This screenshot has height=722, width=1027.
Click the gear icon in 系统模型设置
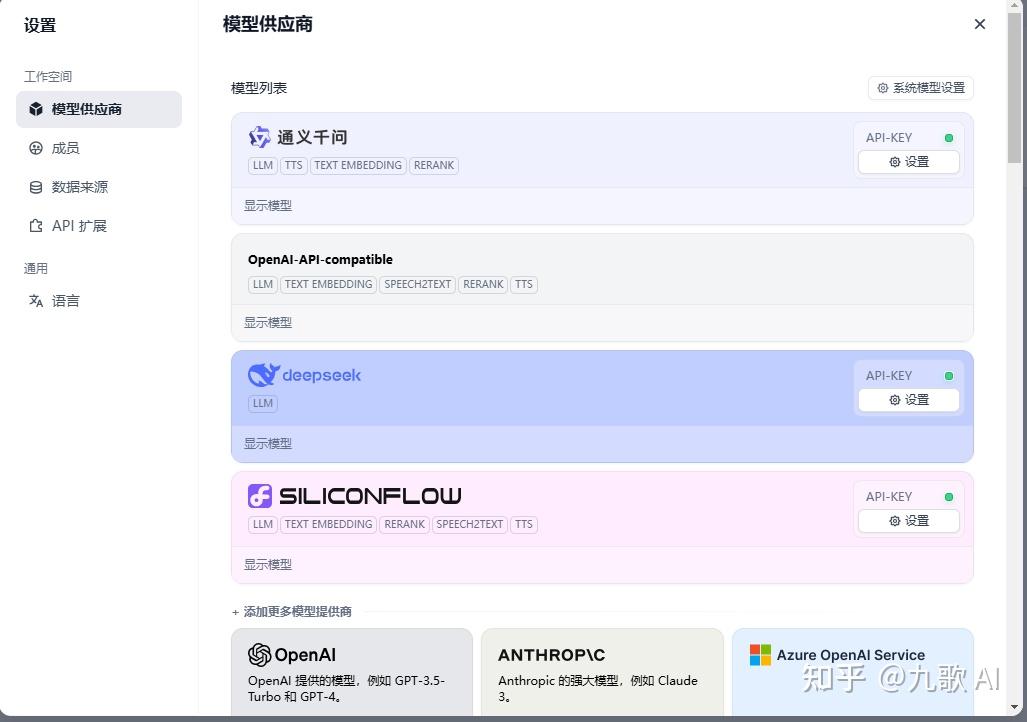point(883,88)
